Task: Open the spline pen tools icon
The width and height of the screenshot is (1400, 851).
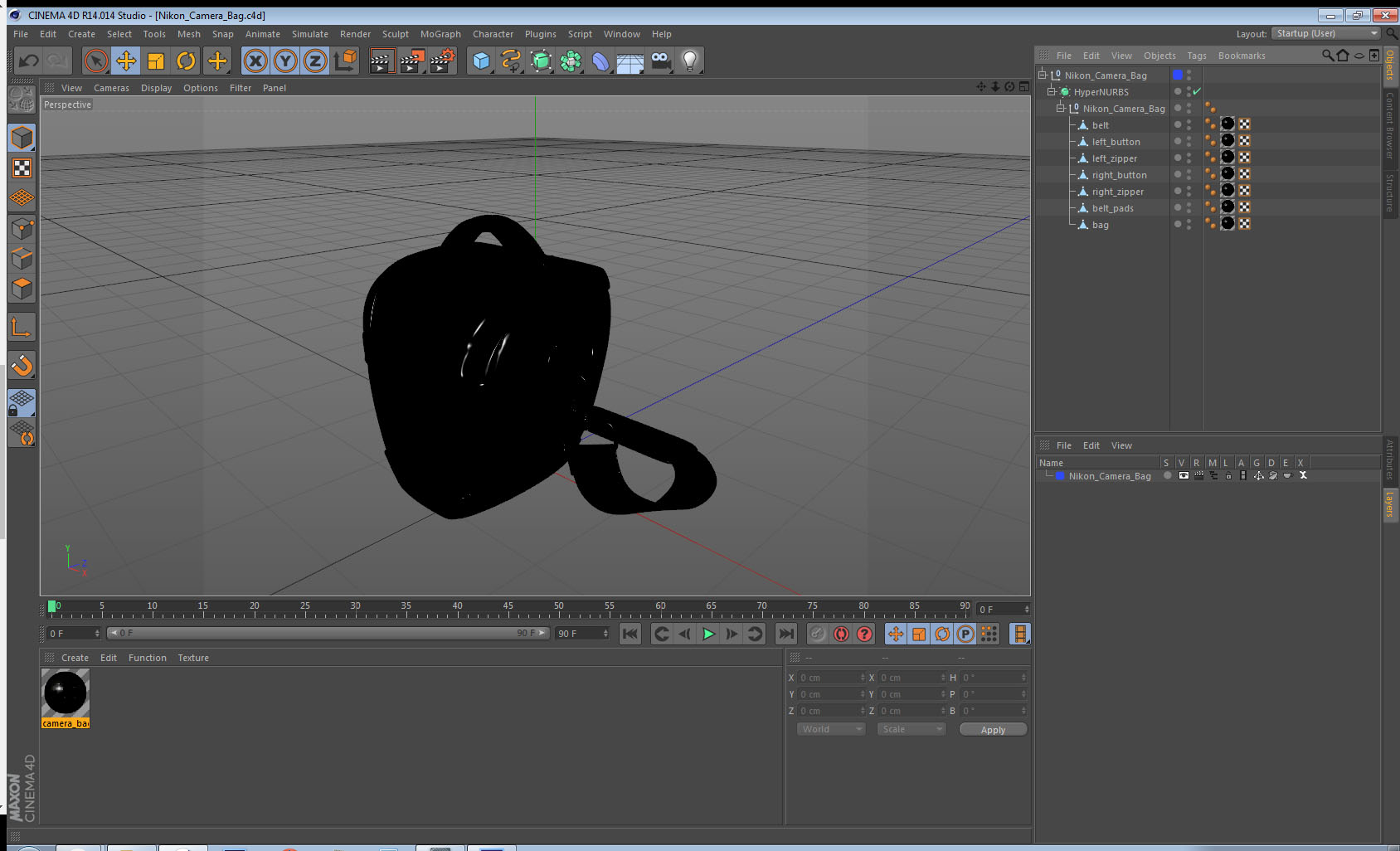Action: (x=511, y=61)
